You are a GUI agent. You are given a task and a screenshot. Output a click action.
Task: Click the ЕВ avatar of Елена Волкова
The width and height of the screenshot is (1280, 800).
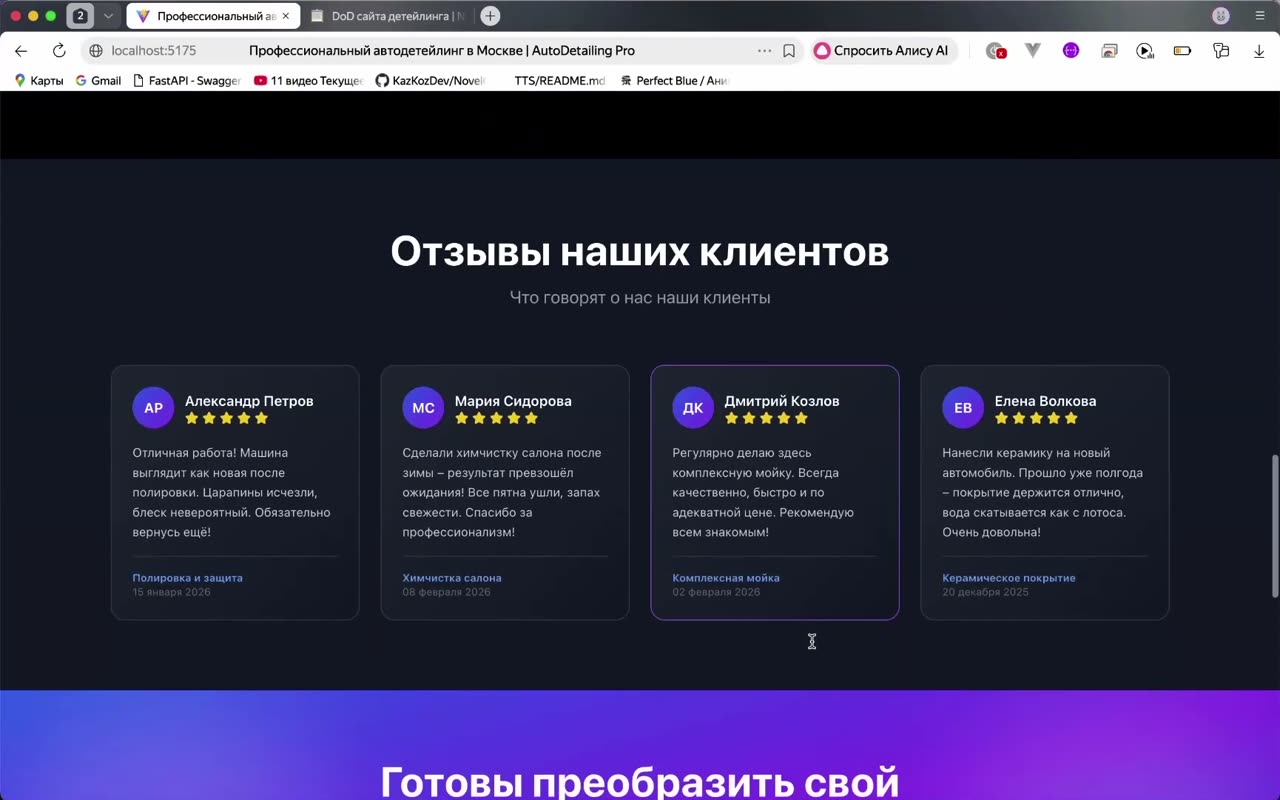point(963,408)
